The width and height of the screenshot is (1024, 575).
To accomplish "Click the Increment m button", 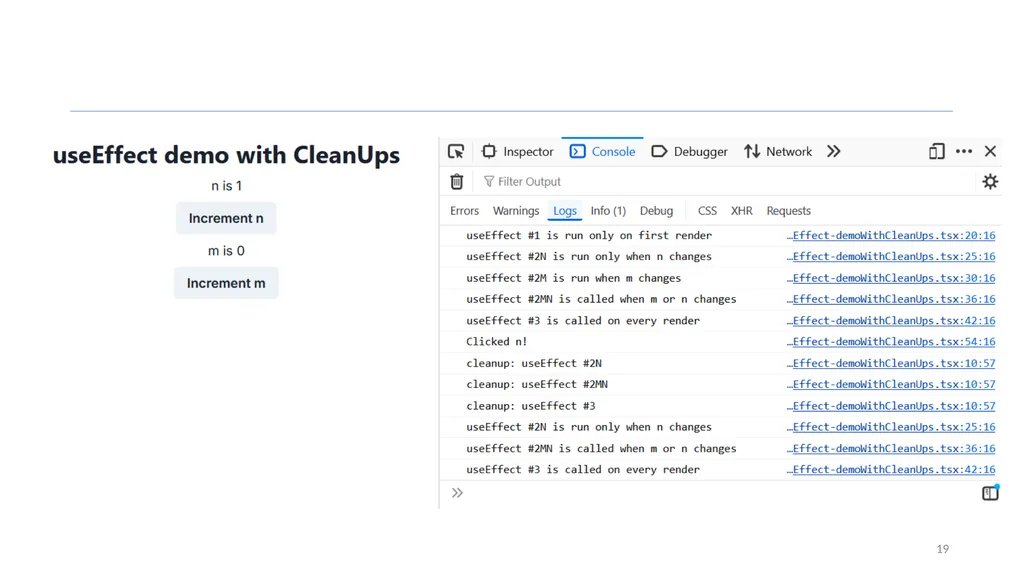I will point(226,283).
